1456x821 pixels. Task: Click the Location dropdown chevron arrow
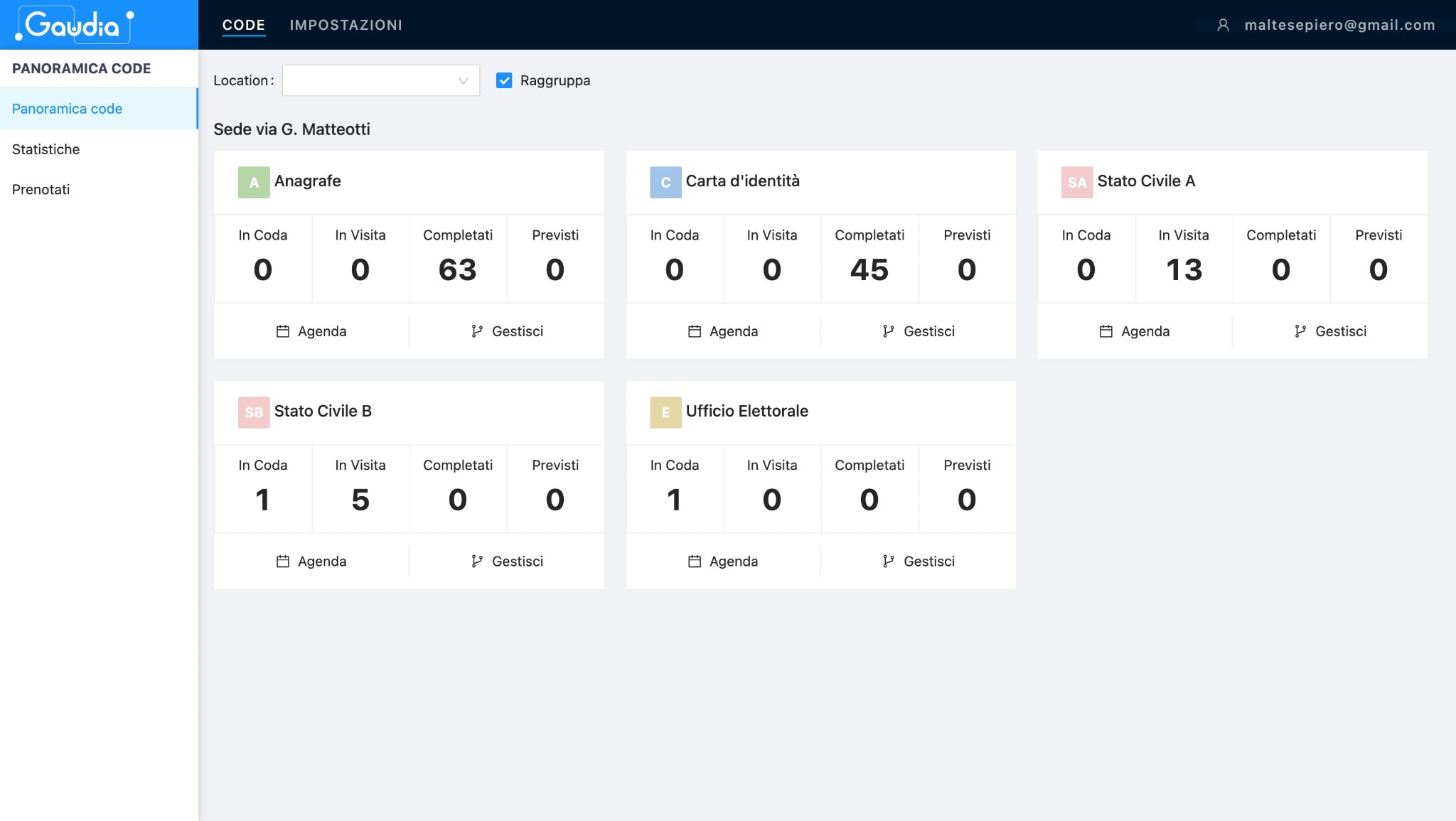[x=463, y=80]
